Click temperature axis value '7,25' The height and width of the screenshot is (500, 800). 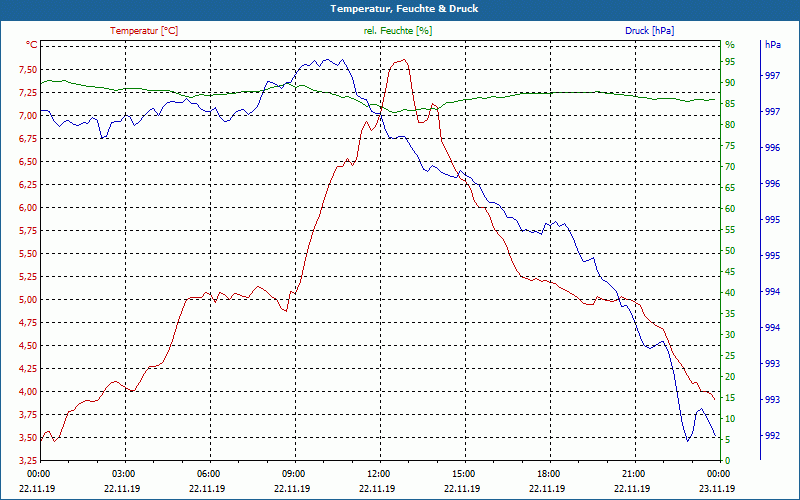click(28, 93)
